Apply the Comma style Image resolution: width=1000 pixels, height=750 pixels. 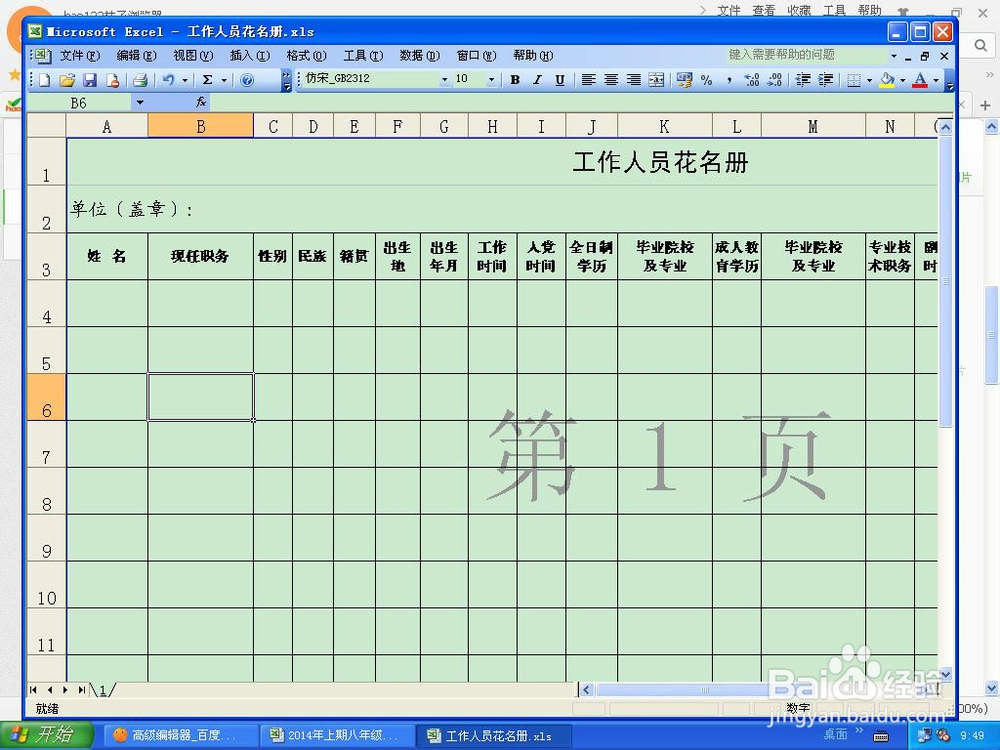coord(729,80)
